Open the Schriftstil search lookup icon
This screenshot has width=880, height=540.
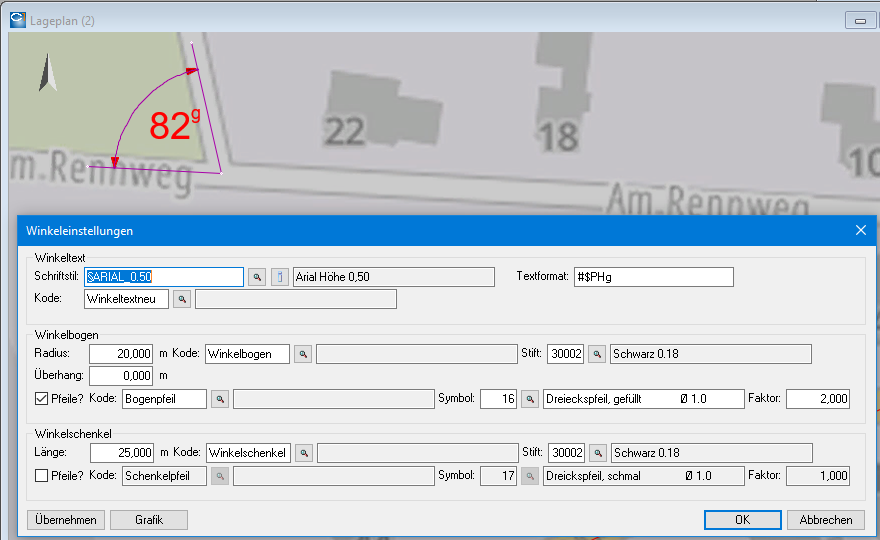(x=257, y=277)
